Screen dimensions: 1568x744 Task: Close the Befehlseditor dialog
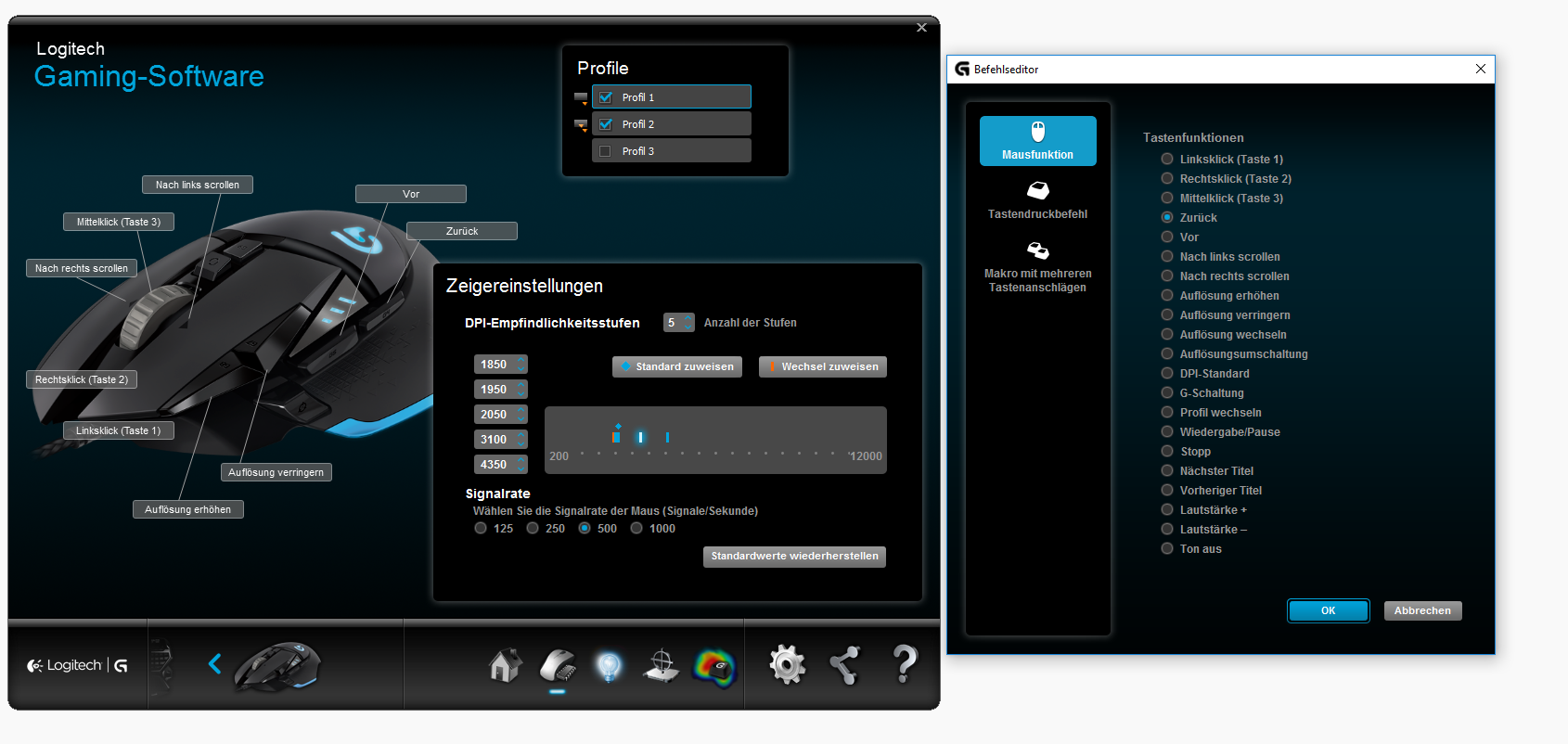tap(1480, 69)
